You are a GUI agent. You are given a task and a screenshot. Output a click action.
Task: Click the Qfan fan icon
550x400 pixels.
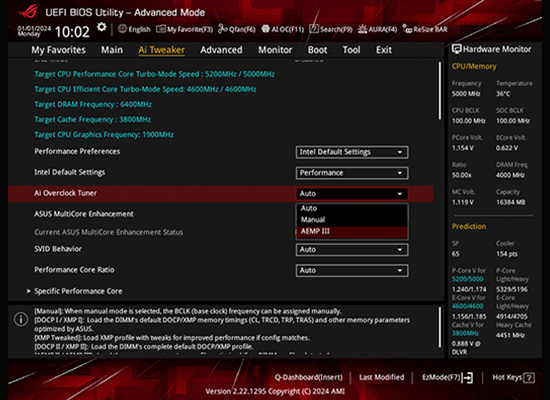(222, 29)
